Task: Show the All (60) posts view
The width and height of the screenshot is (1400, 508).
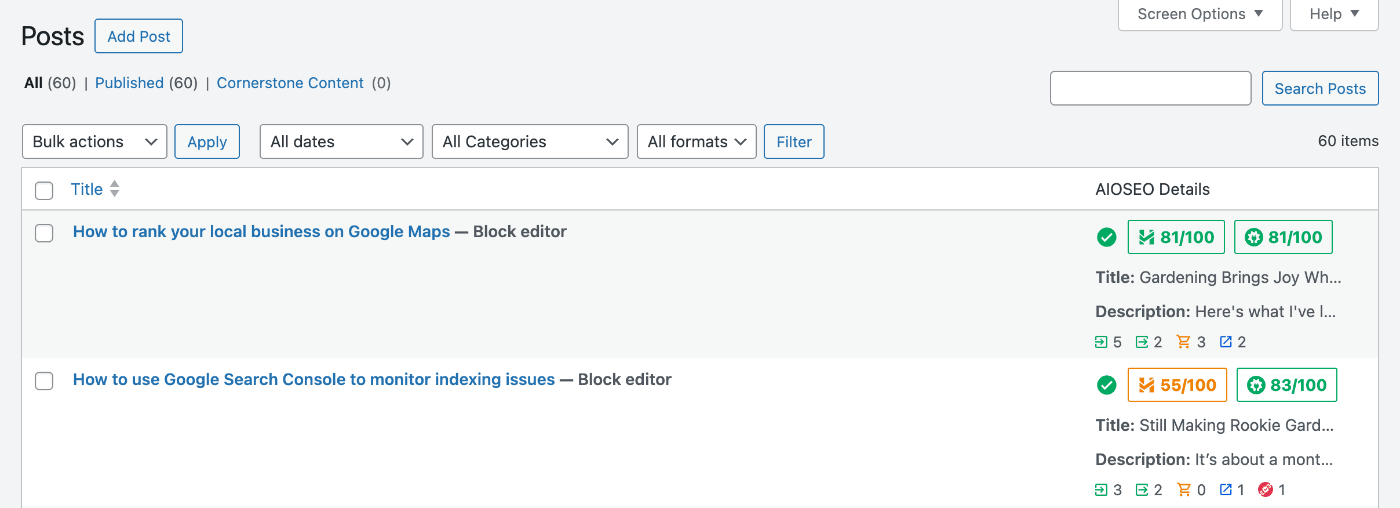Action: 50,83
